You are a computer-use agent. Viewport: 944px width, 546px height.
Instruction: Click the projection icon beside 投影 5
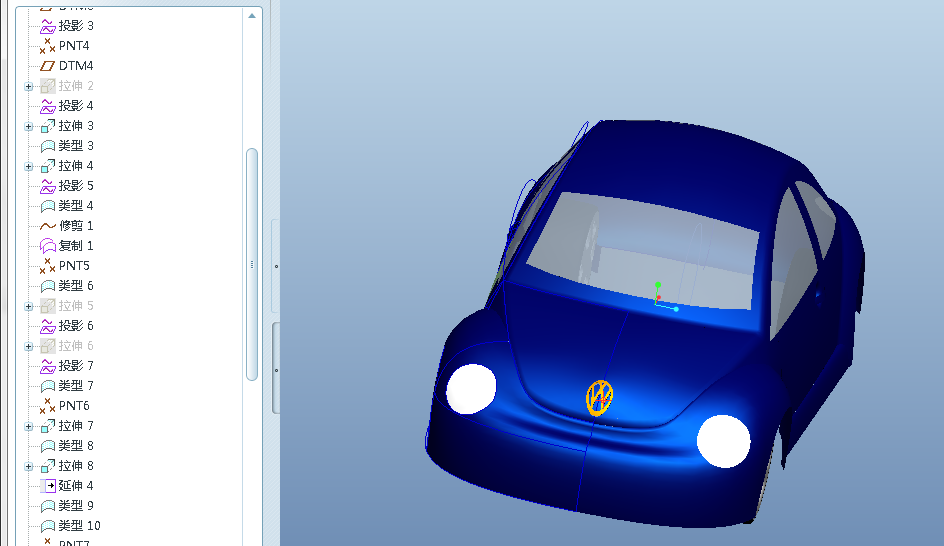pyautogui.click(x=48, y=186)
